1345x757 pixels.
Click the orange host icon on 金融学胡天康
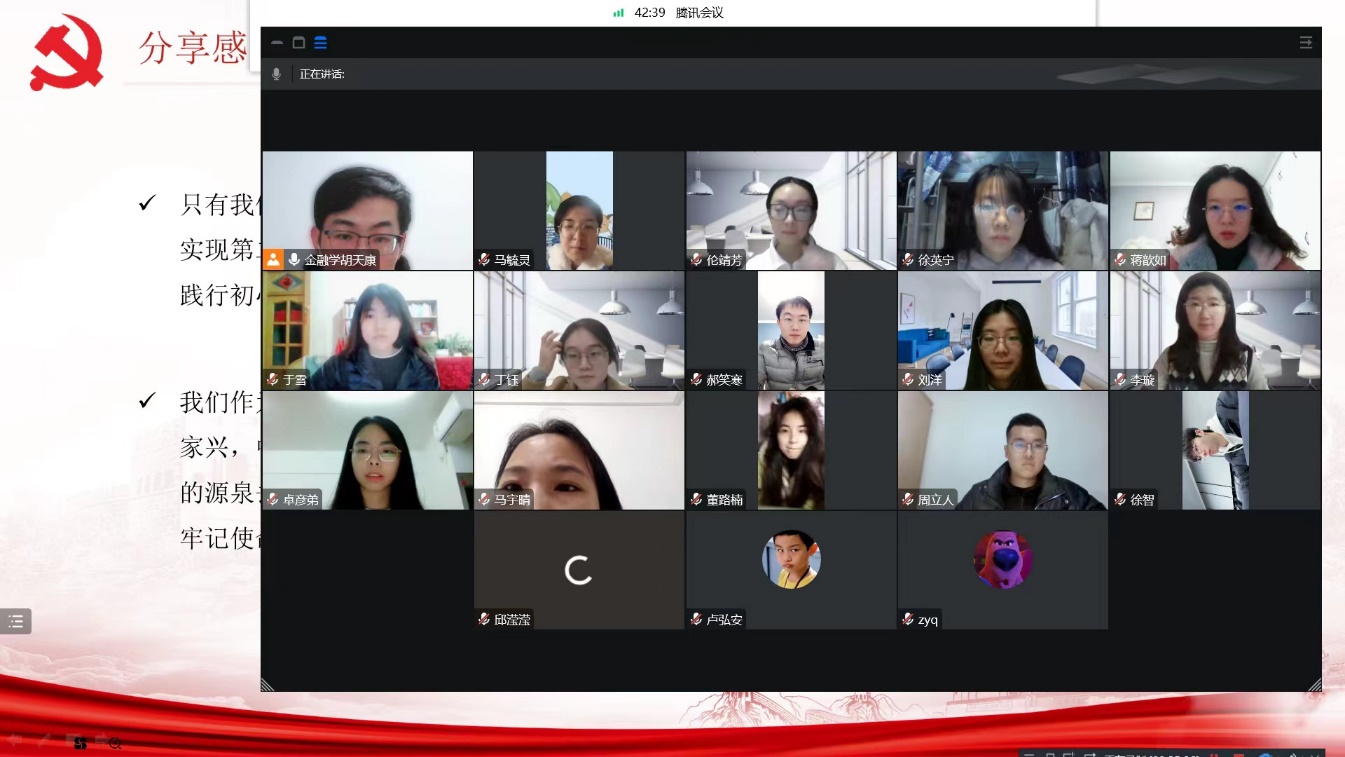pyautogui.click(x=273, y=260)
